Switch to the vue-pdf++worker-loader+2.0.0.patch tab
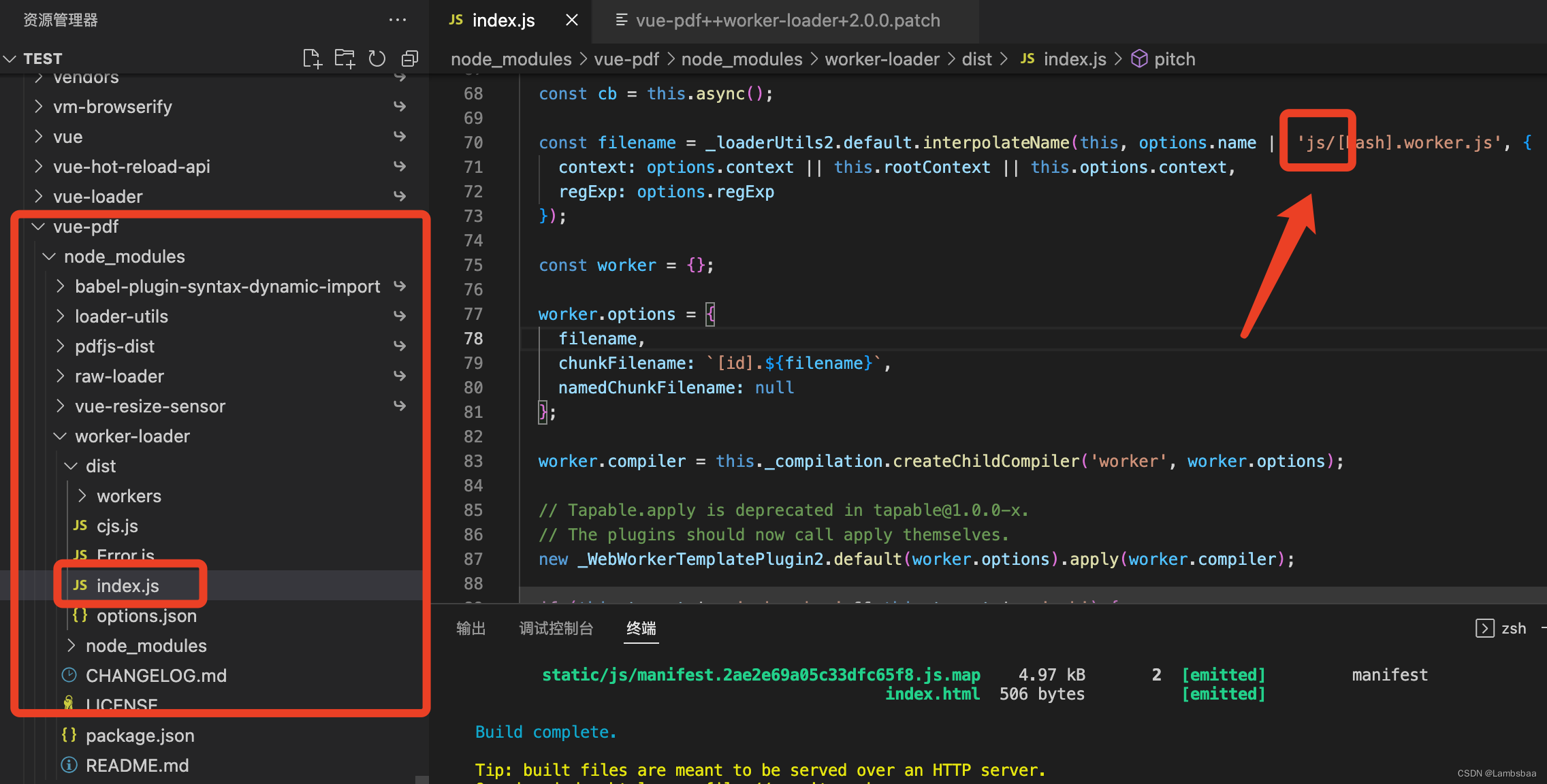 [787, 20]
